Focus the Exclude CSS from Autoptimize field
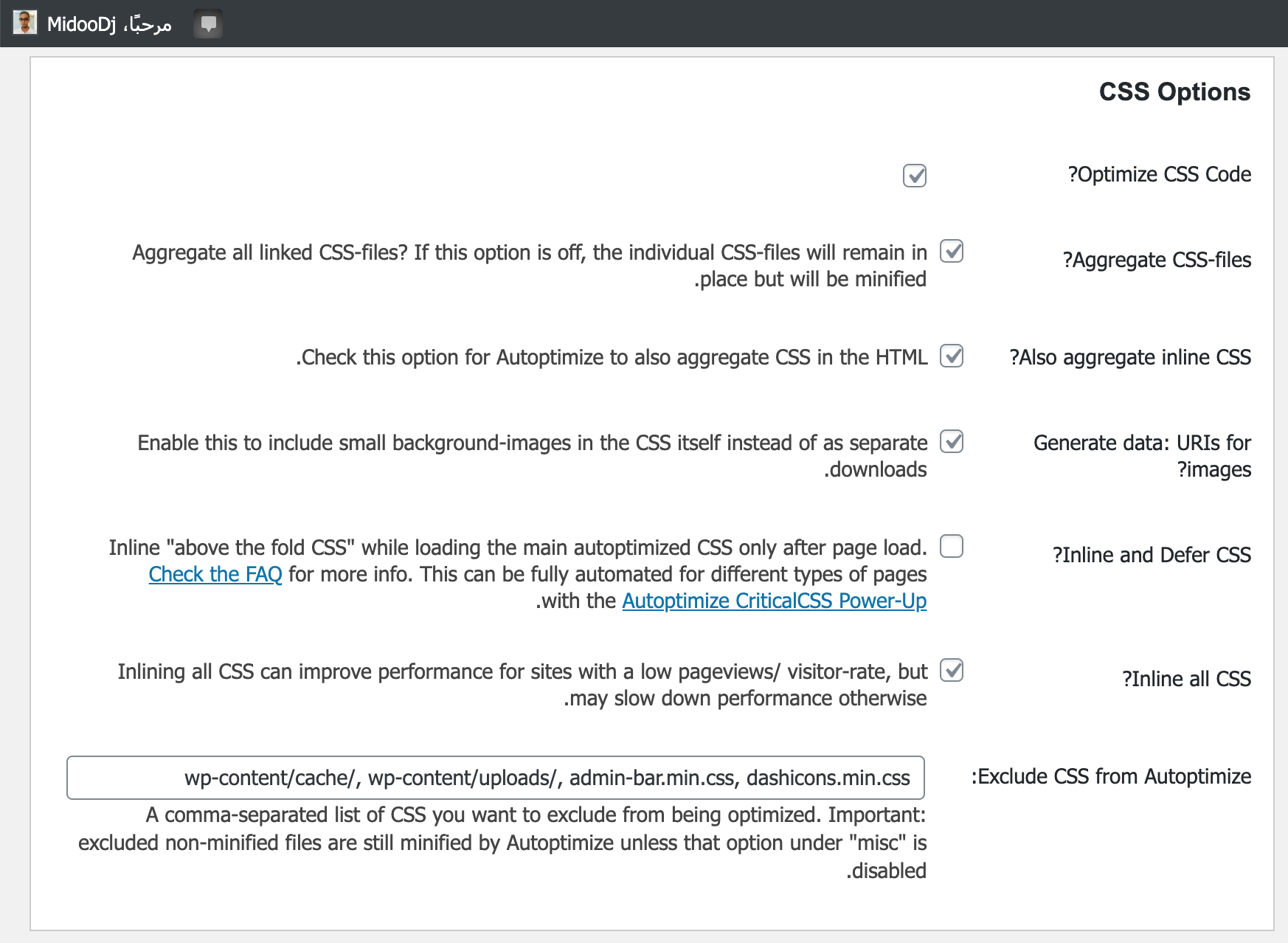 [x=495, y=778]
